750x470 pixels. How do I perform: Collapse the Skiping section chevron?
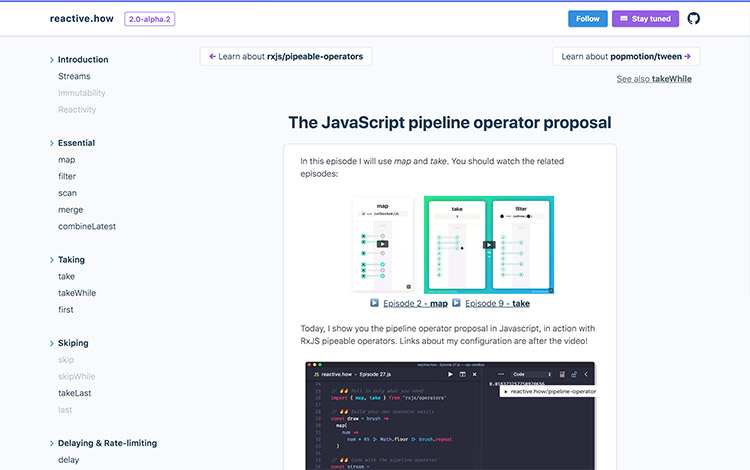(x=52, y=343)
